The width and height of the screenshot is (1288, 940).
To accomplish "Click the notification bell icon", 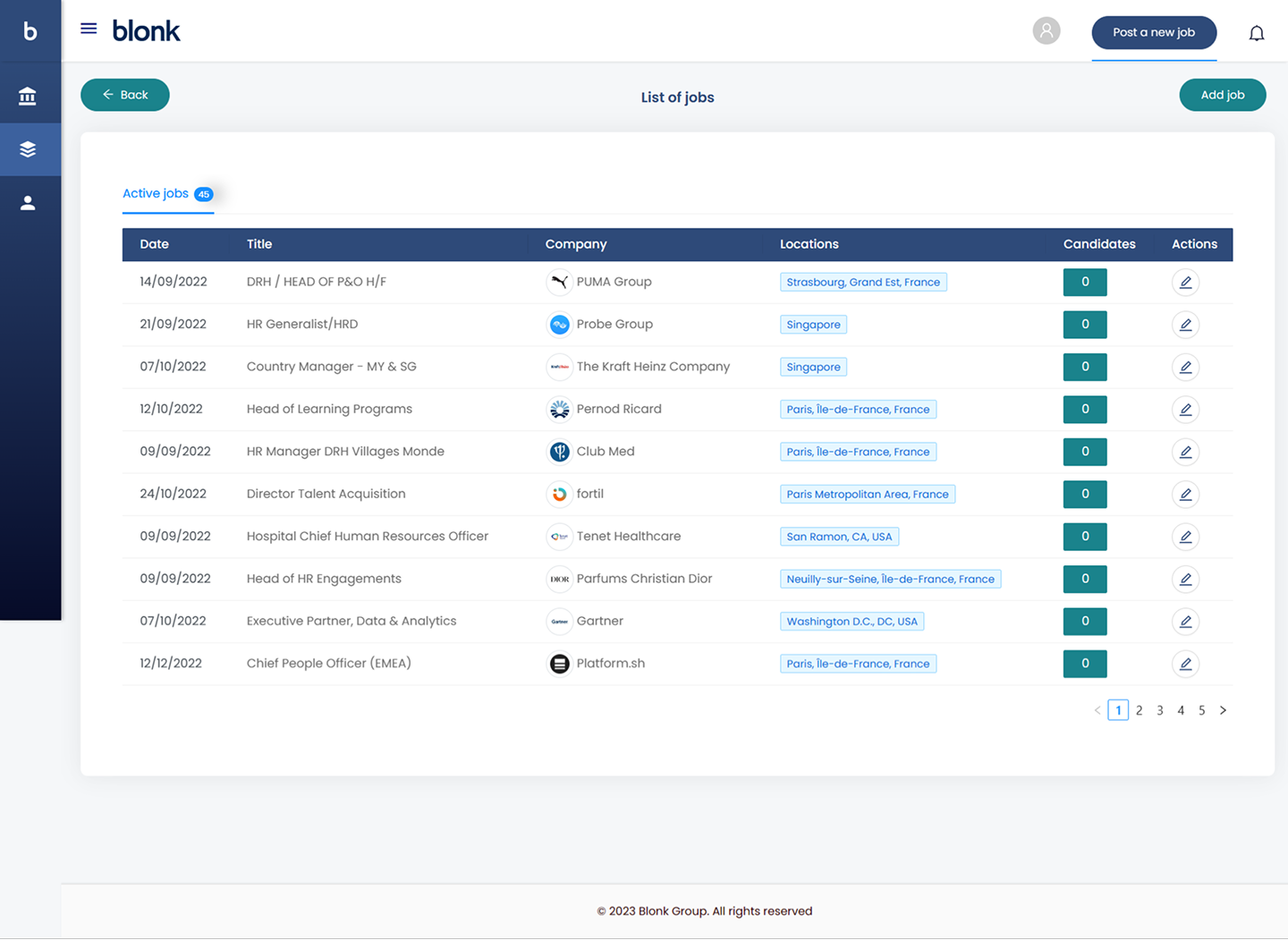I will (x=1256, y=33).
